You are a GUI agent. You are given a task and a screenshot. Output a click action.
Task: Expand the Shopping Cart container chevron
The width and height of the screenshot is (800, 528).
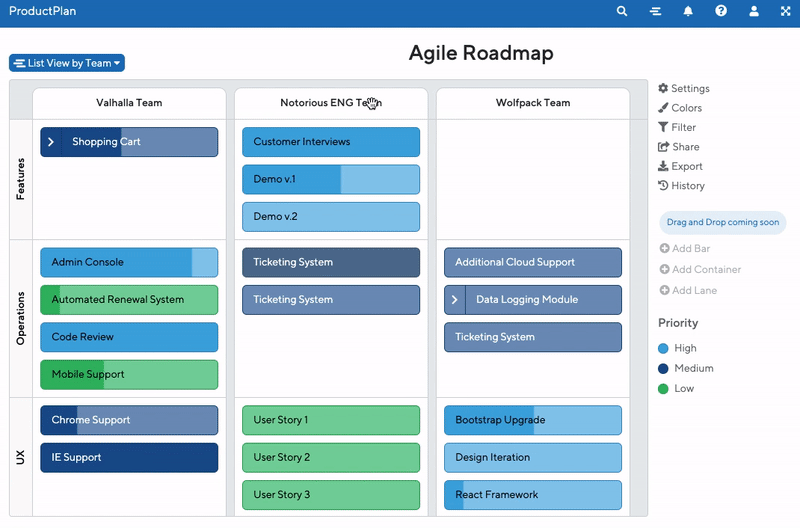pos(51,142)
